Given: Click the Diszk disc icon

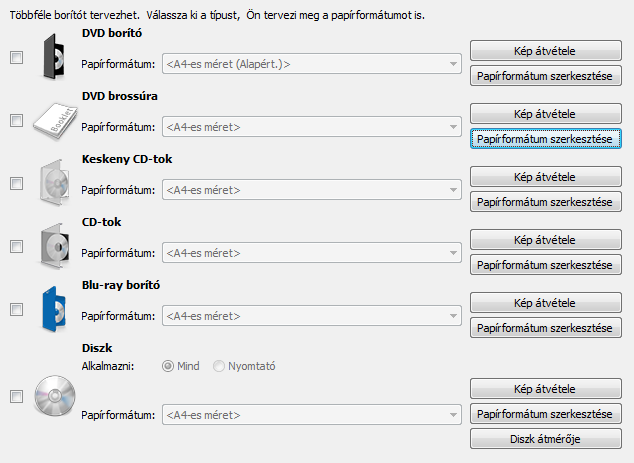Looking at the screenshot, I should pos(55,396).
